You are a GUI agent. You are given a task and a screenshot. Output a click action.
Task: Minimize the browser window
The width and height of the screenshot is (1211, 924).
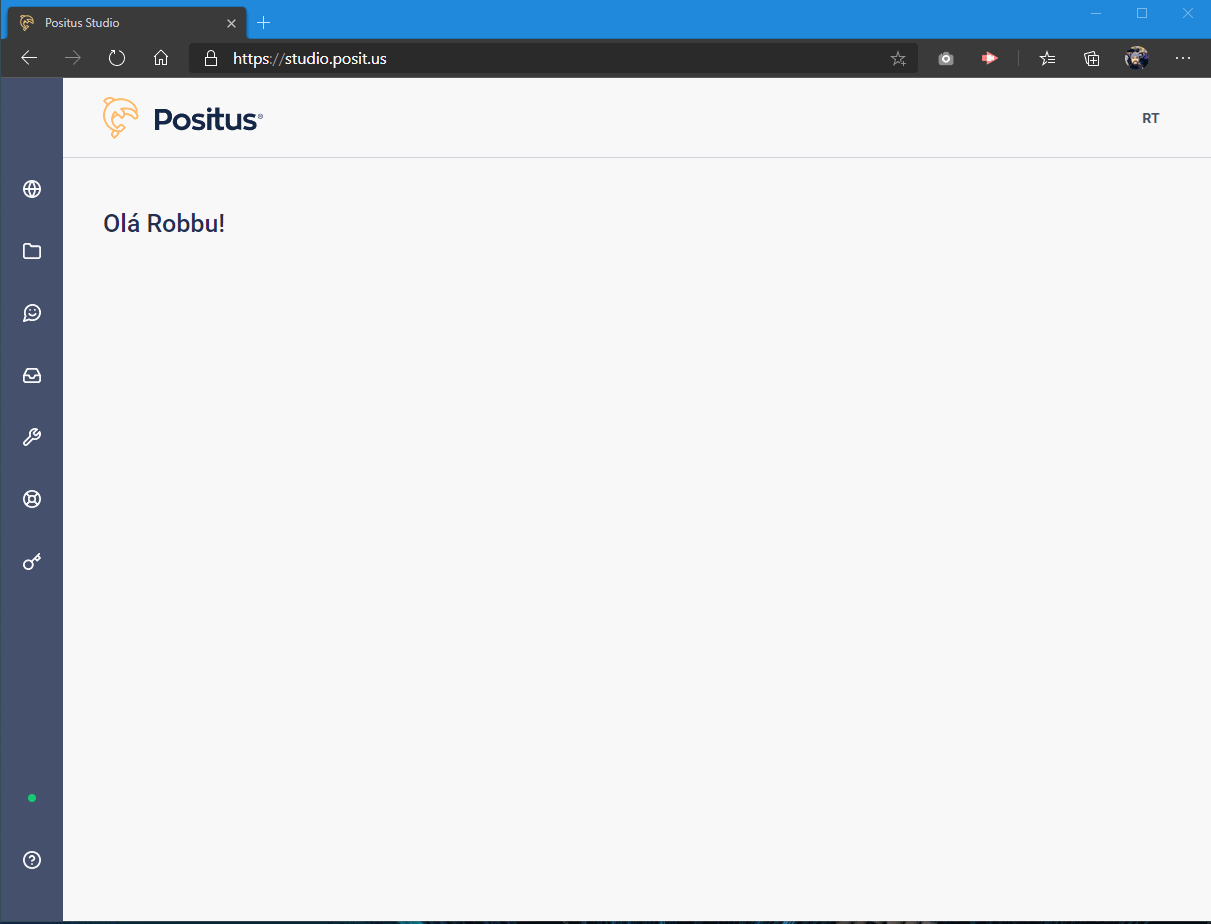click(1096, 13)
